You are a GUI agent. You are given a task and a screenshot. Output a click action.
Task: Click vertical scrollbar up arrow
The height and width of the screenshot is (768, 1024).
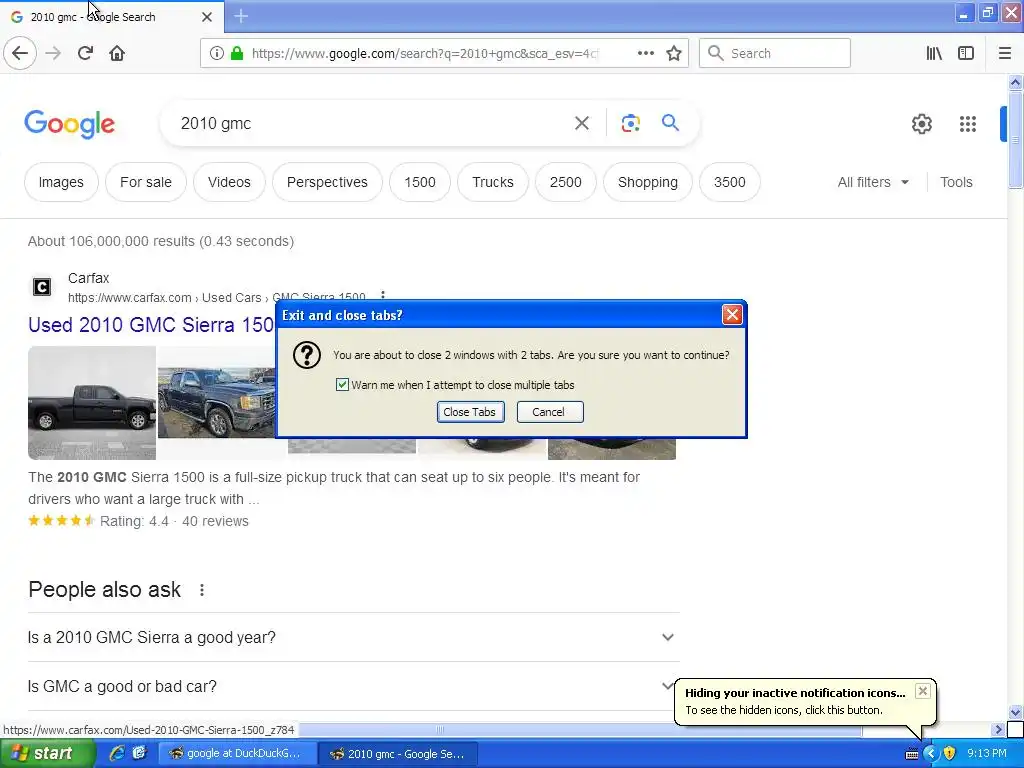click(x=1015, y=83)
